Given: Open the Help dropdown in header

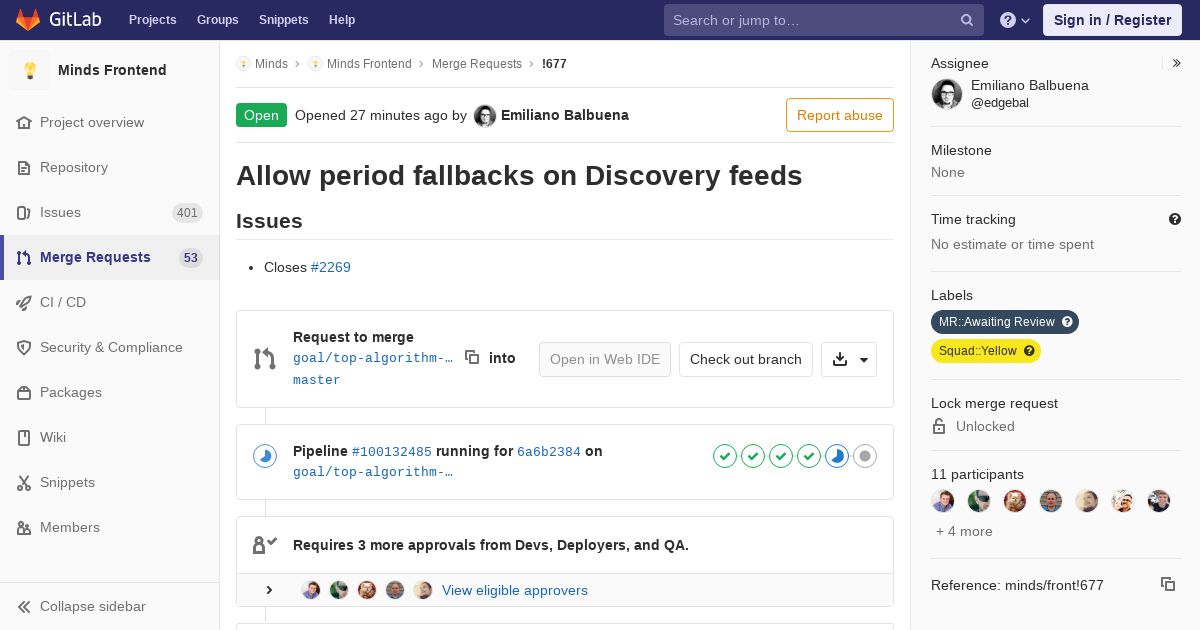Looking at the screenshot, I should click(x=1015, y=20).
